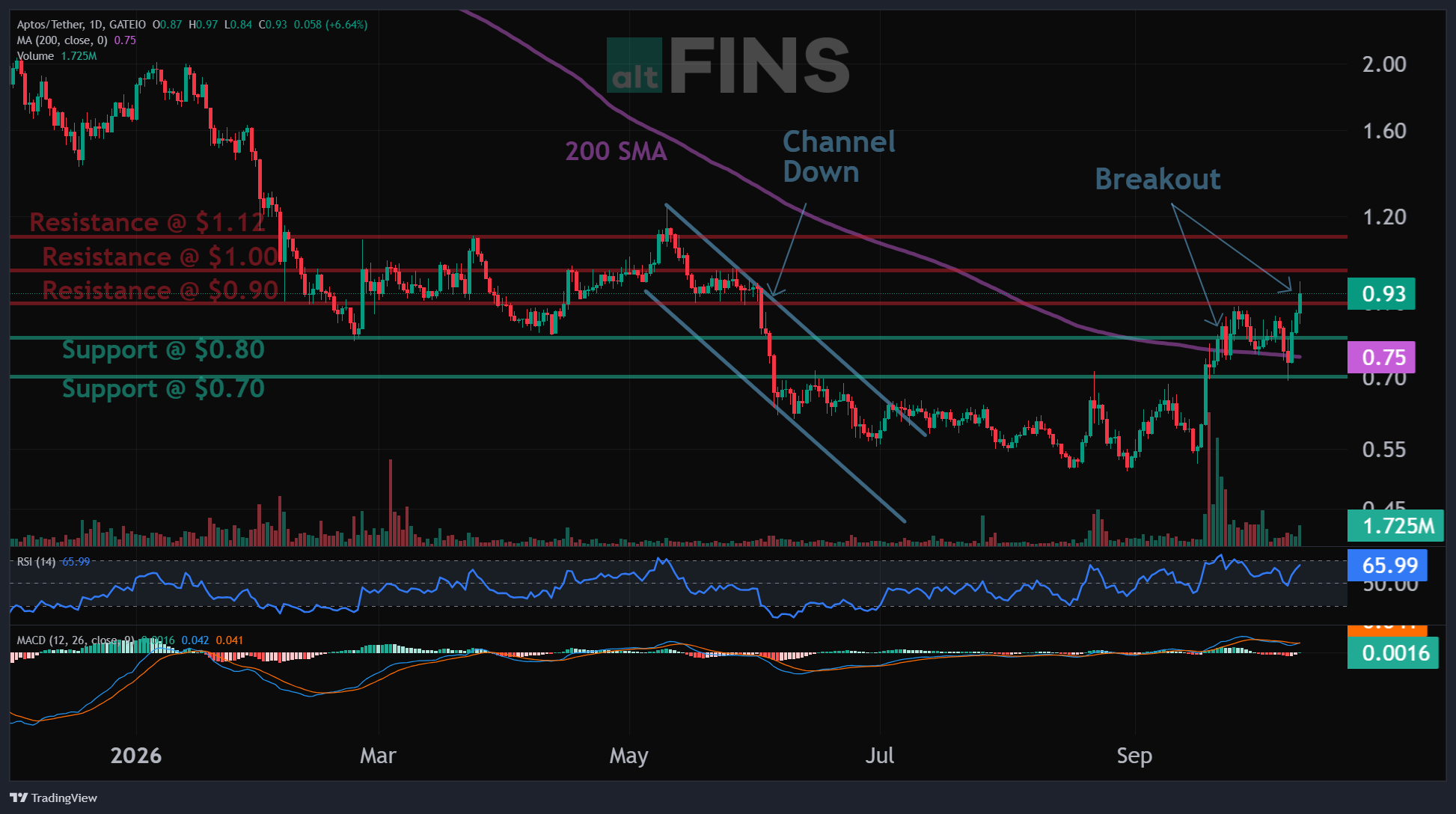Select the Volume 1.725M legend line
Image resolution: width=1456 pixels, height=814 pixels.
(57, 56)
